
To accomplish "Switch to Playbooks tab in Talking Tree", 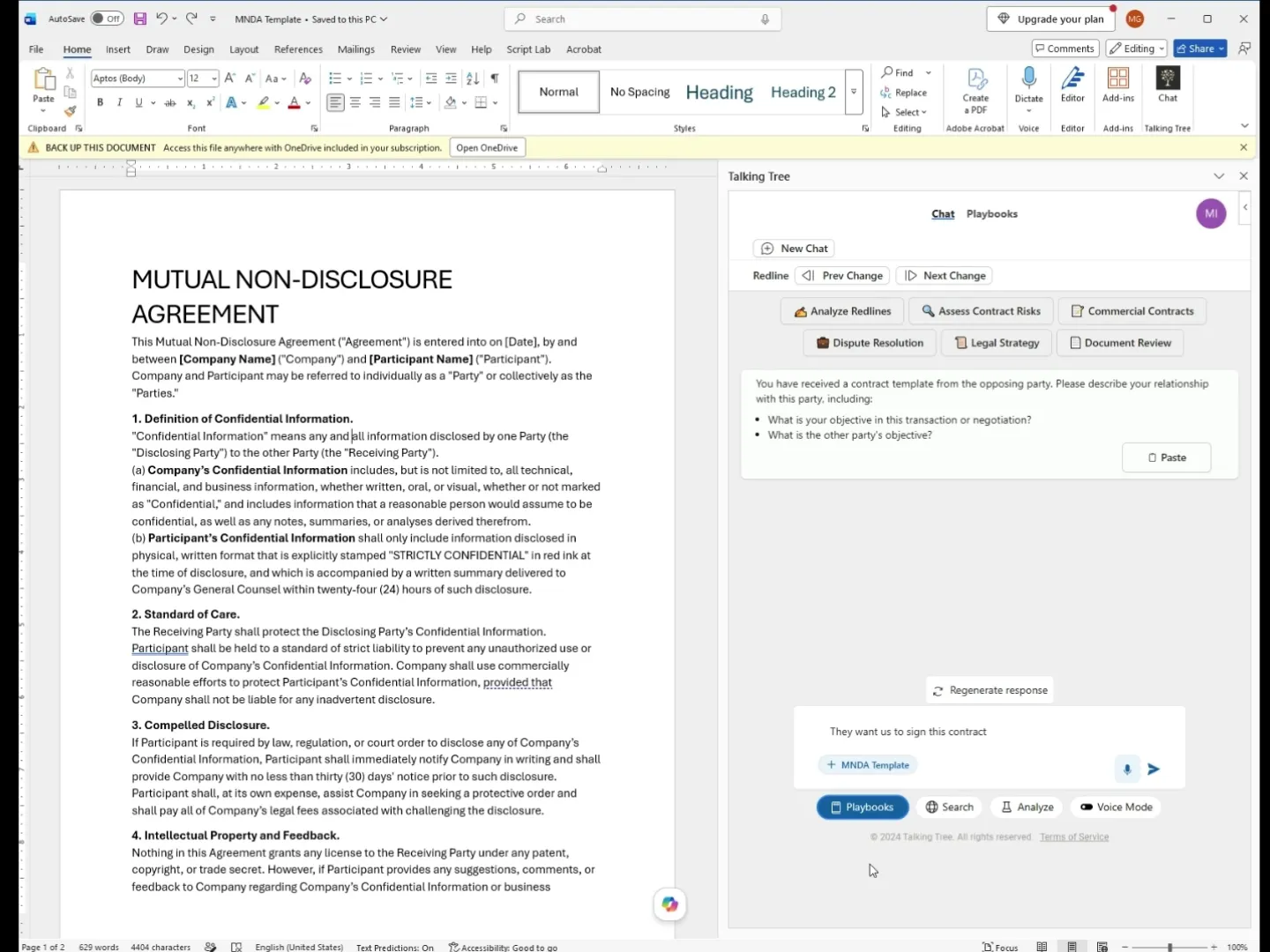I will [x=992, y=213].
